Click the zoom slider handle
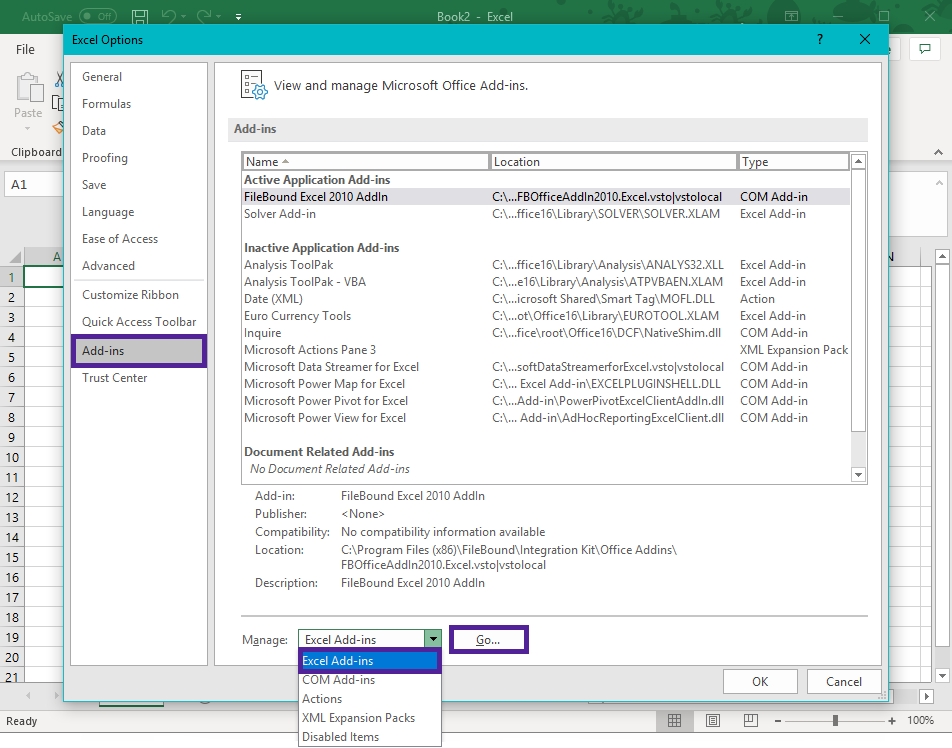The image size is (952, 748). coord(835,721)
